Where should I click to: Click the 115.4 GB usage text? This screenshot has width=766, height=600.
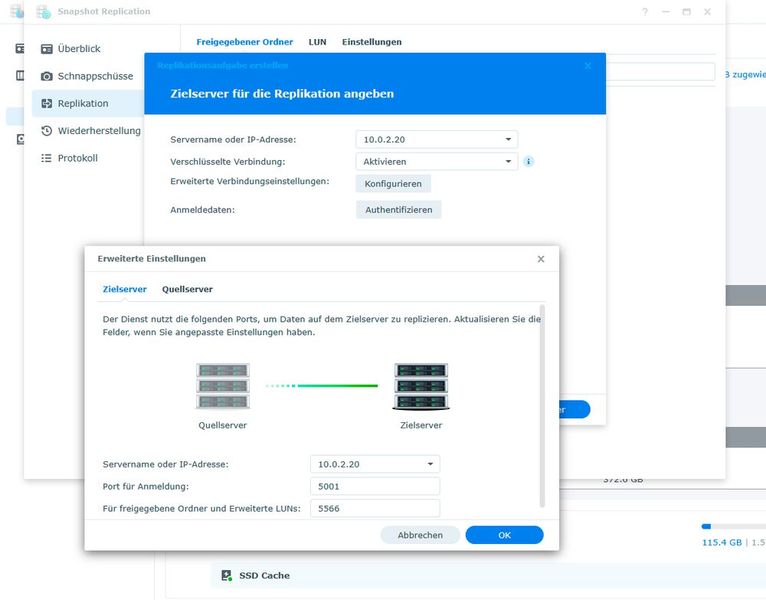coord(722,543)
